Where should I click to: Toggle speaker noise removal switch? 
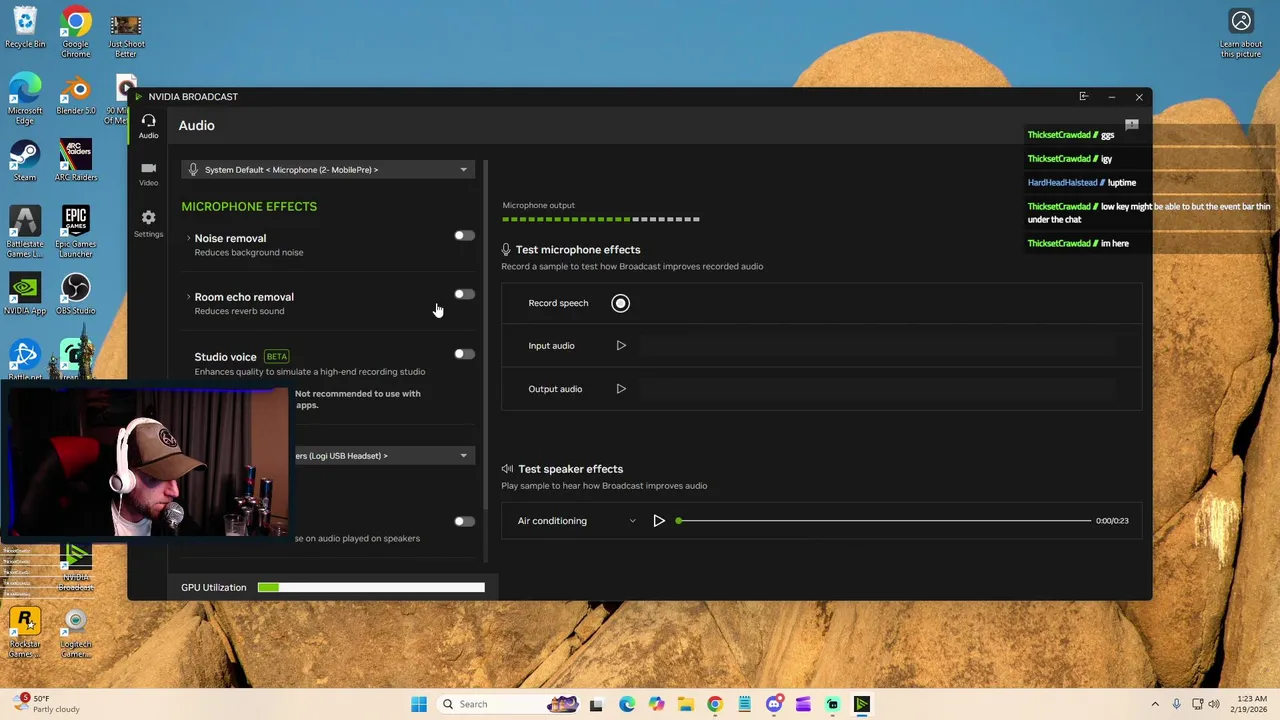coord(464,521)
